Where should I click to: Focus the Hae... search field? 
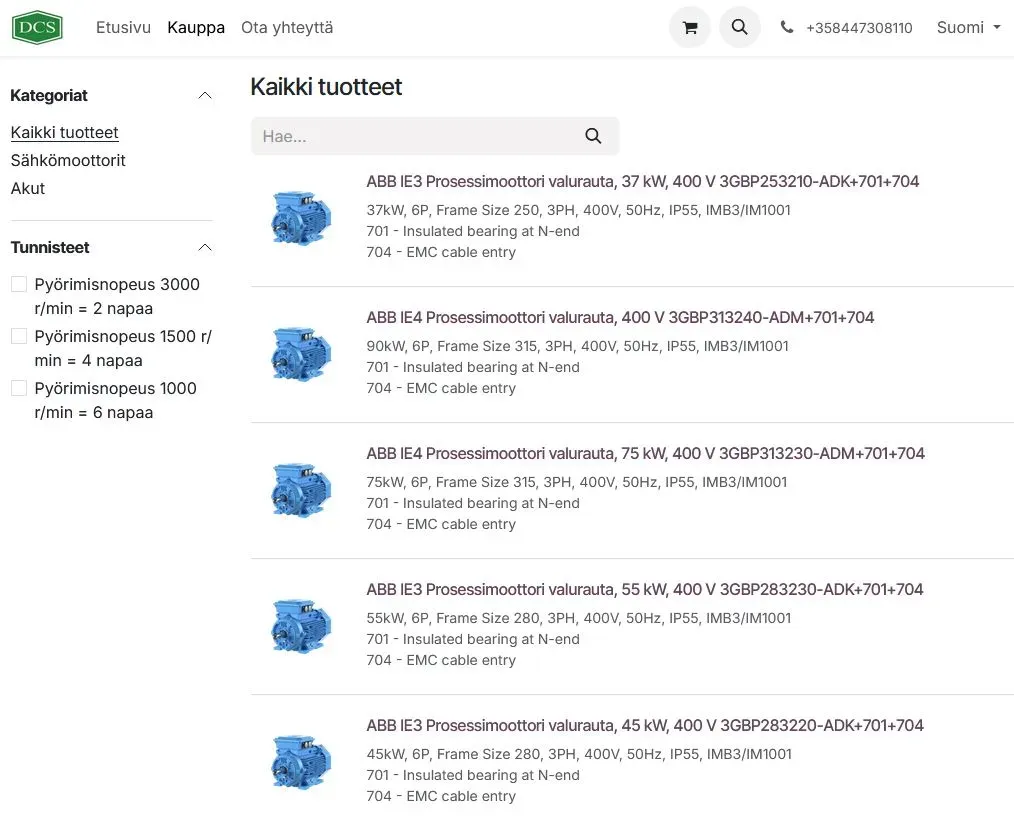pos(410,136)
